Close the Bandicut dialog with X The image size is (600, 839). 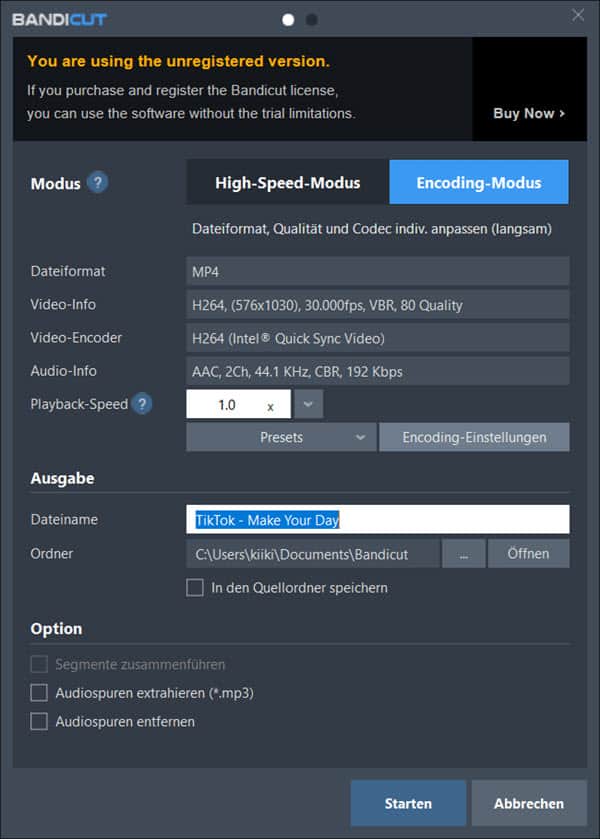[578, 15]
